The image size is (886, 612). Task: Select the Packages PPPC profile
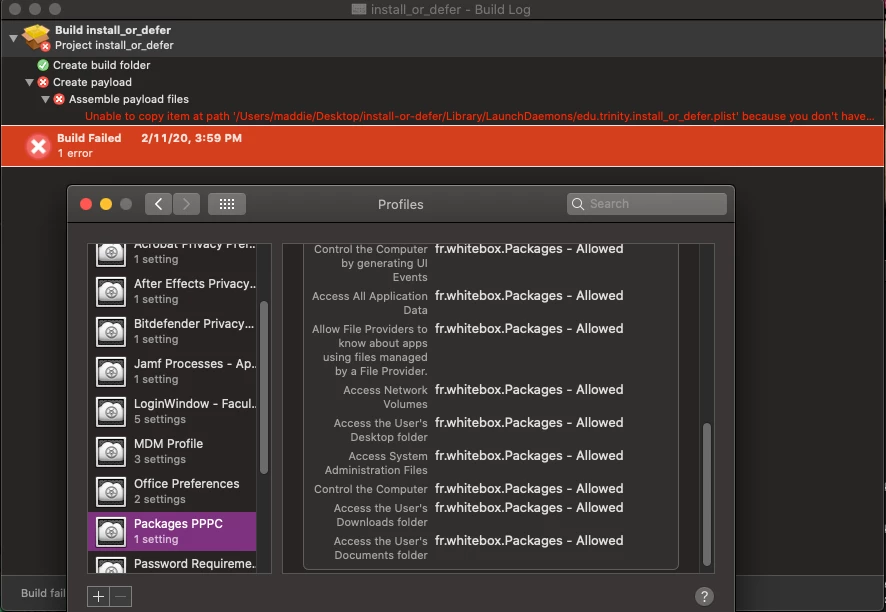tap(172, 532)
